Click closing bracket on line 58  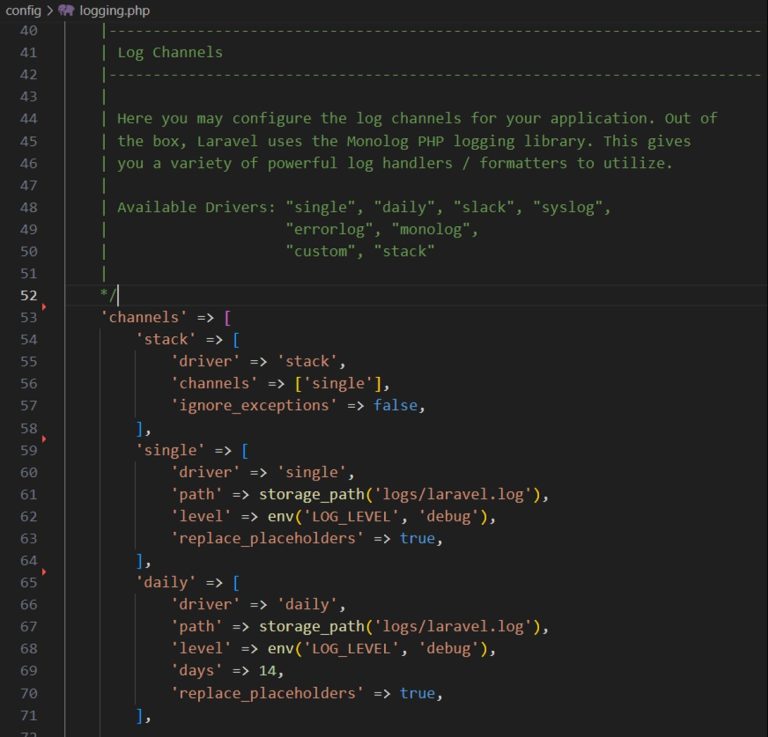(140, 428)
